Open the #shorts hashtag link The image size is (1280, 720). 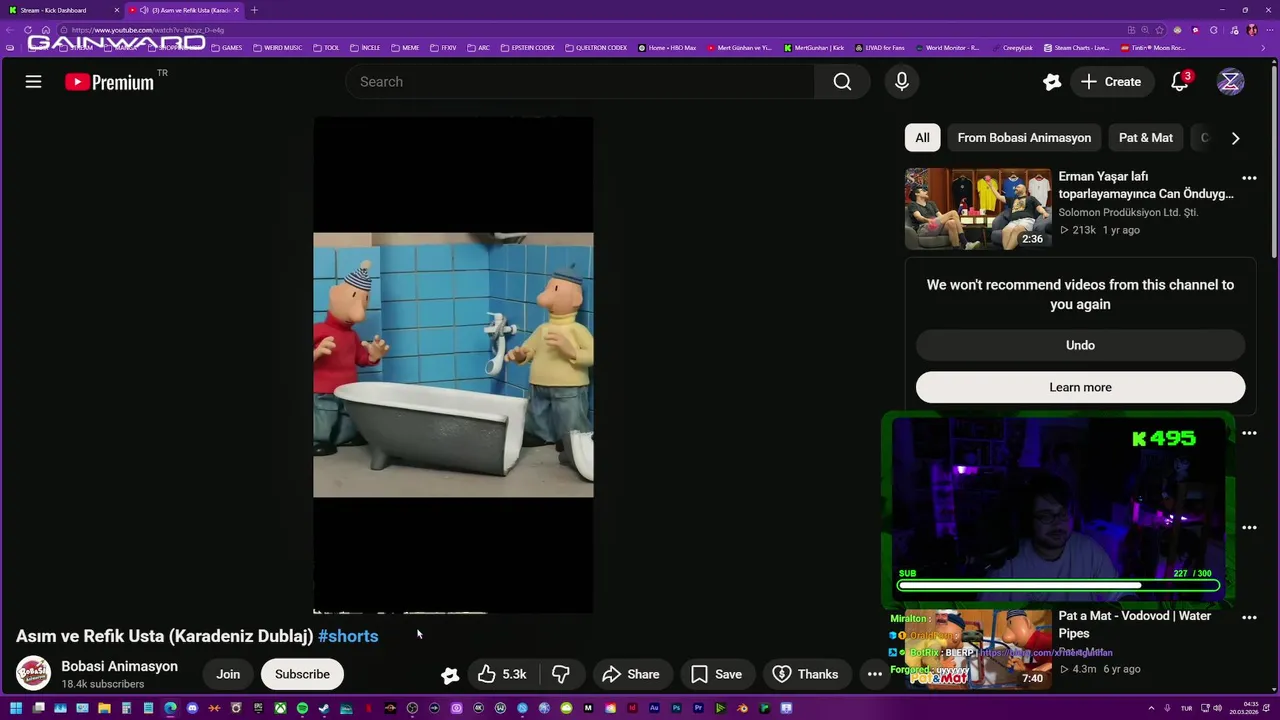348,636
